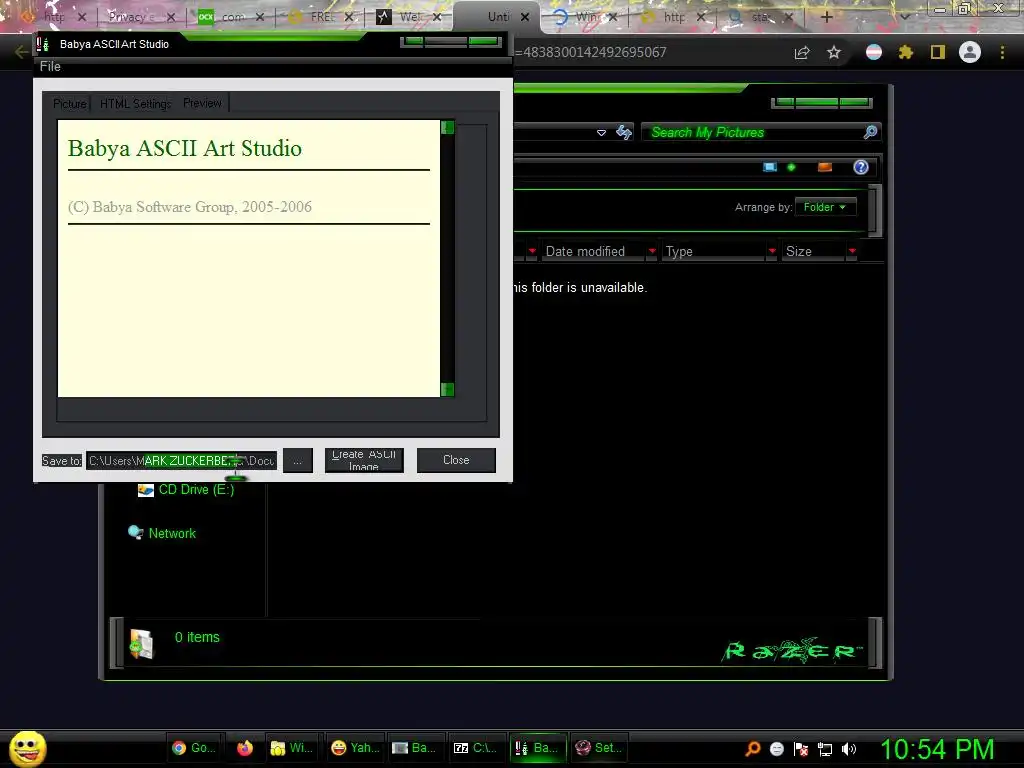
Task: Click the orange magnifier tray icon
Action: pos(752,748)
